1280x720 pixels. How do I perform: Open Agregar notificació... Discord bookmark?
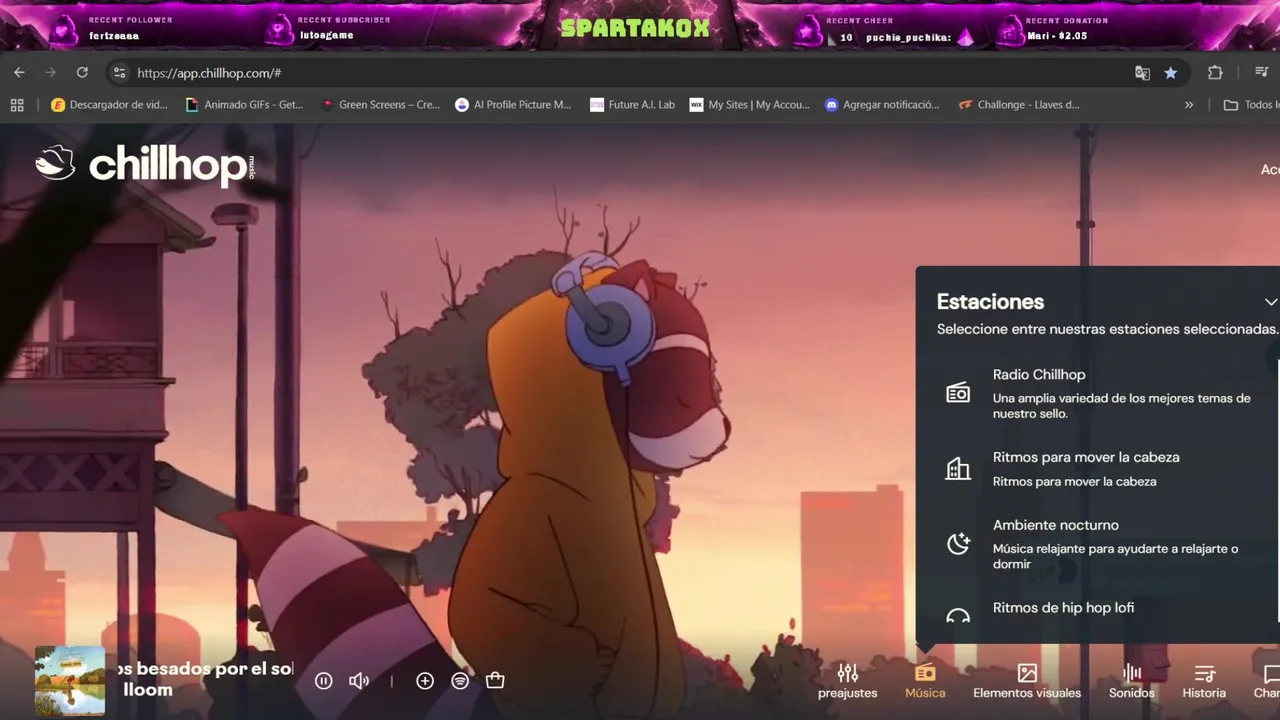click(x=882, y=104)
